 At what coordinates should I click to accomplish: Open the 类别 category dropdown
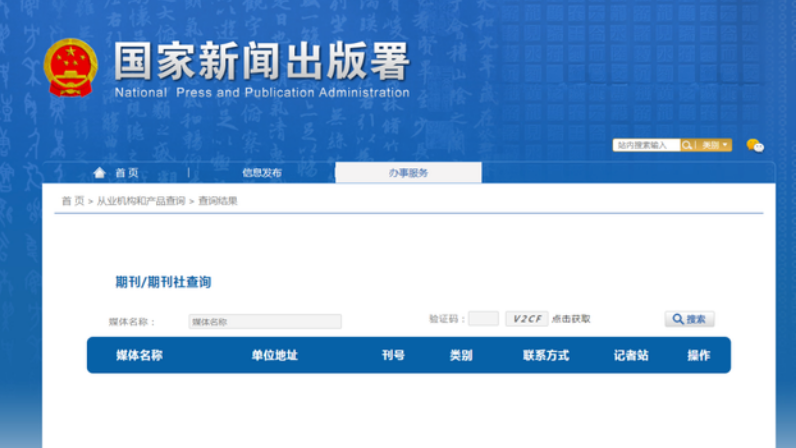[715, 146]
